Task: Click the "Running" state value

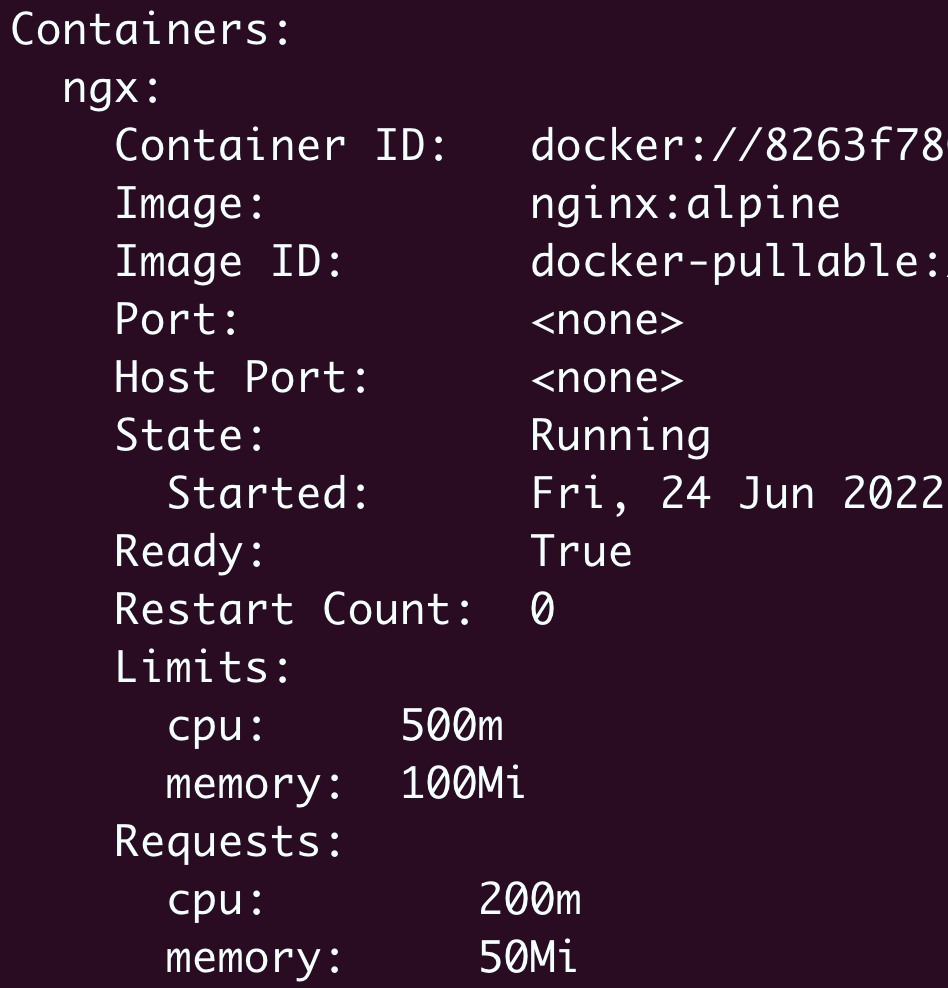Action: 620,436
